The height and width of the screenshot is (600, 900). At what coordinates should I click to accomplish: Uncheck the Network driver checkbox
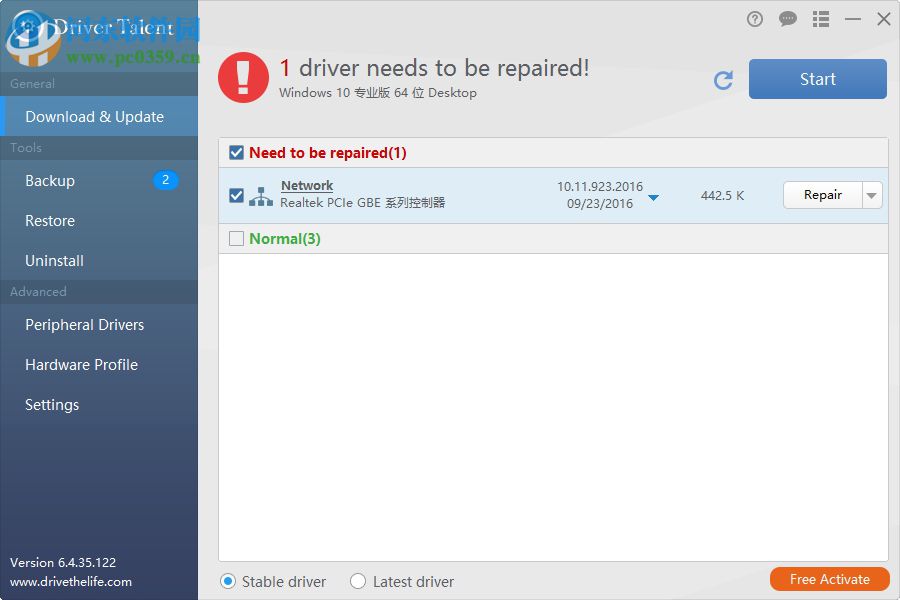236,195
